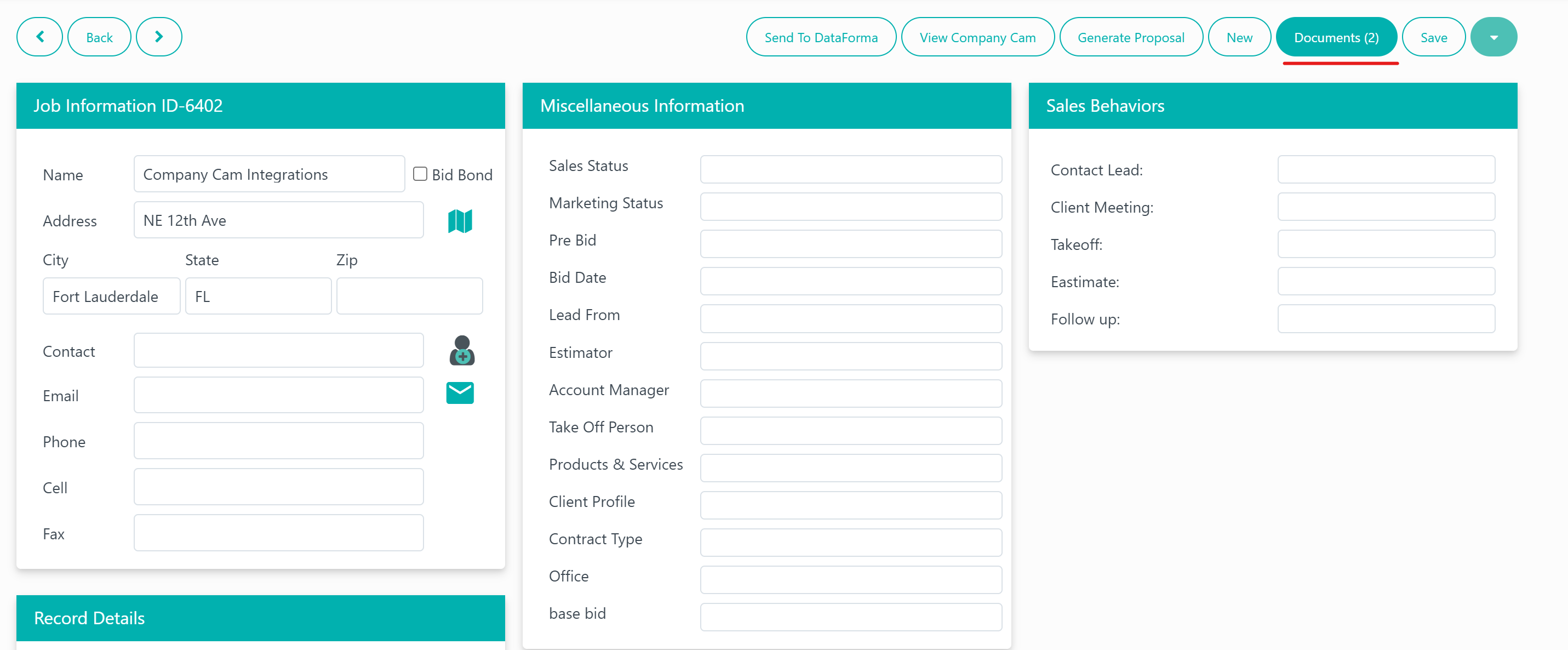Image resolution: width=1568 pixels, height=650 pixels.
Task: Open the map icon next to Address
Action: [x=460, y=221]
